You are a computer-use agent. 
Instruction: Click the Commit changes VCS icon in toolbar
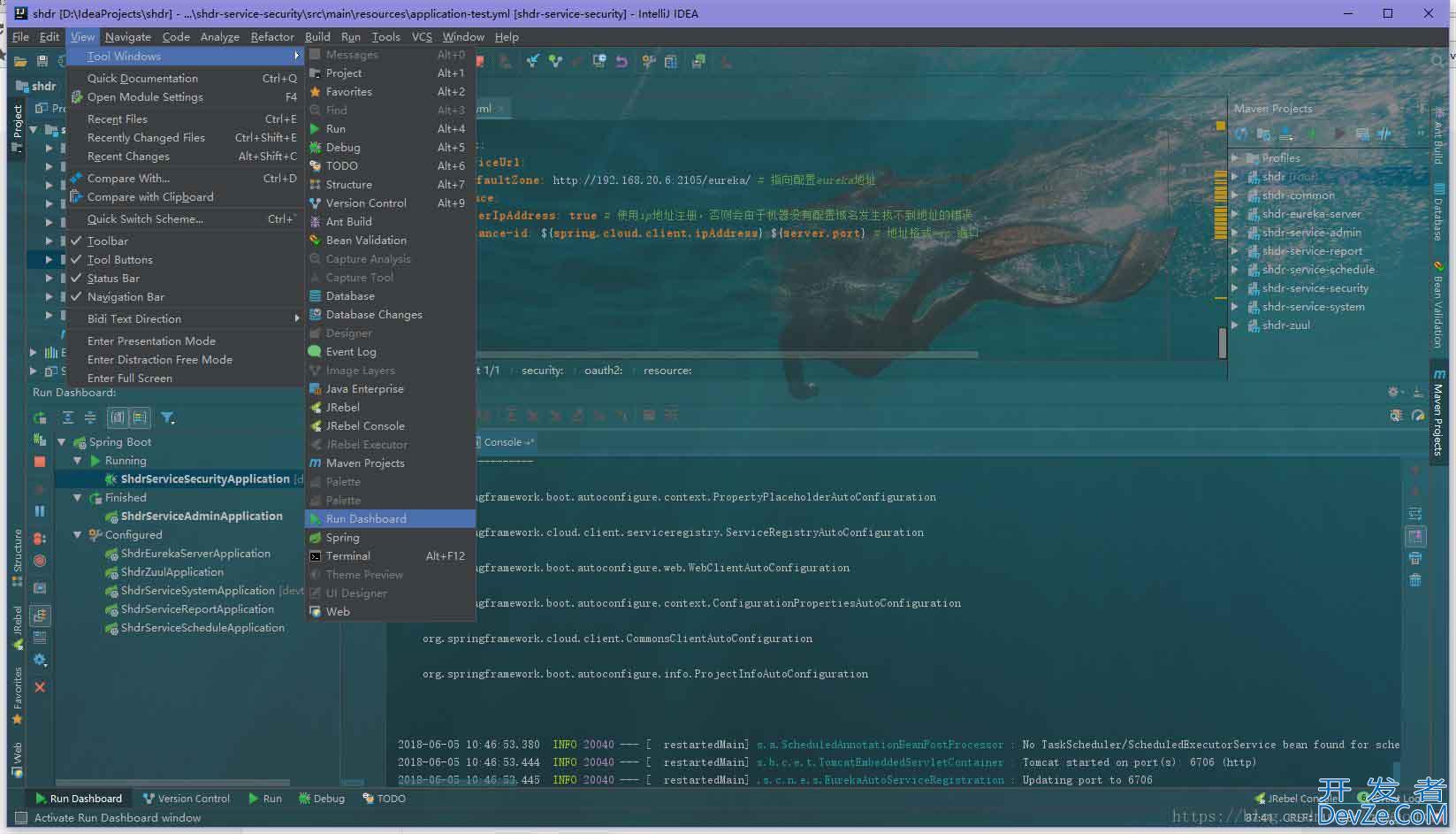(555, 61)
